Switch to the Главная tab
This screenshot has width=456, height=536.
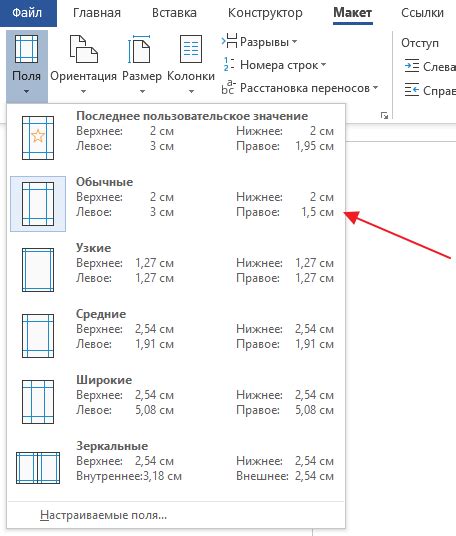[x=97, y=13]
